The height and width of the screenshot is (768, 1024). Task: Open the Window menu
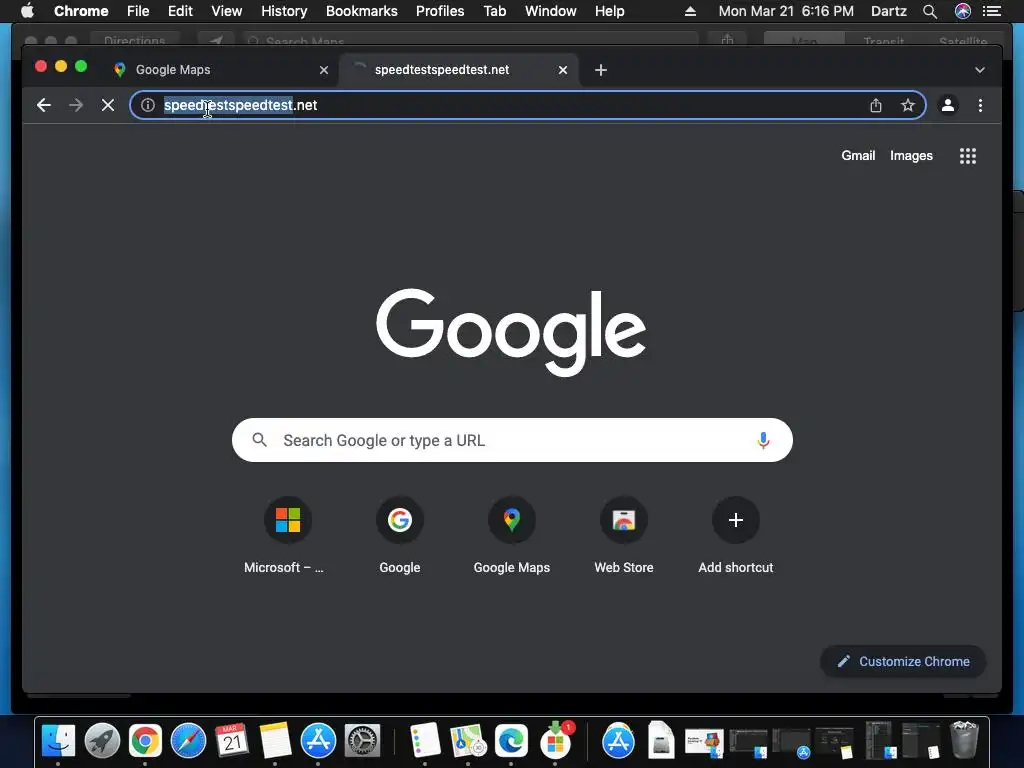coord(551,11)
